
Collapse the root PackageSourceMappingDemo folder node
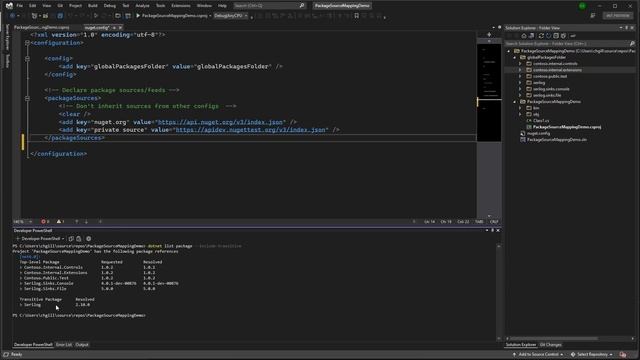click(x=509, y=51)
